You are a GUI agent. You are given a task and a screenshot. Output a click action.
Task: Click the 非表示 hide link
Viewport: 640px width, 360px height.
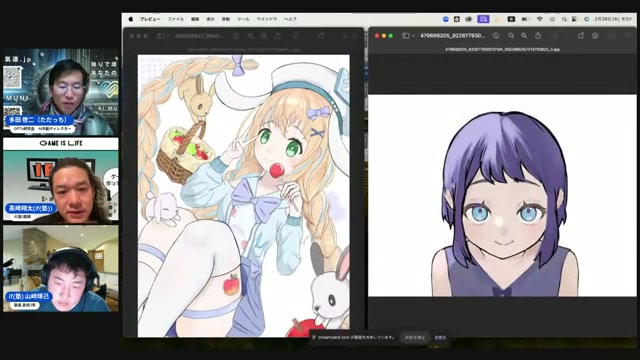440,338
